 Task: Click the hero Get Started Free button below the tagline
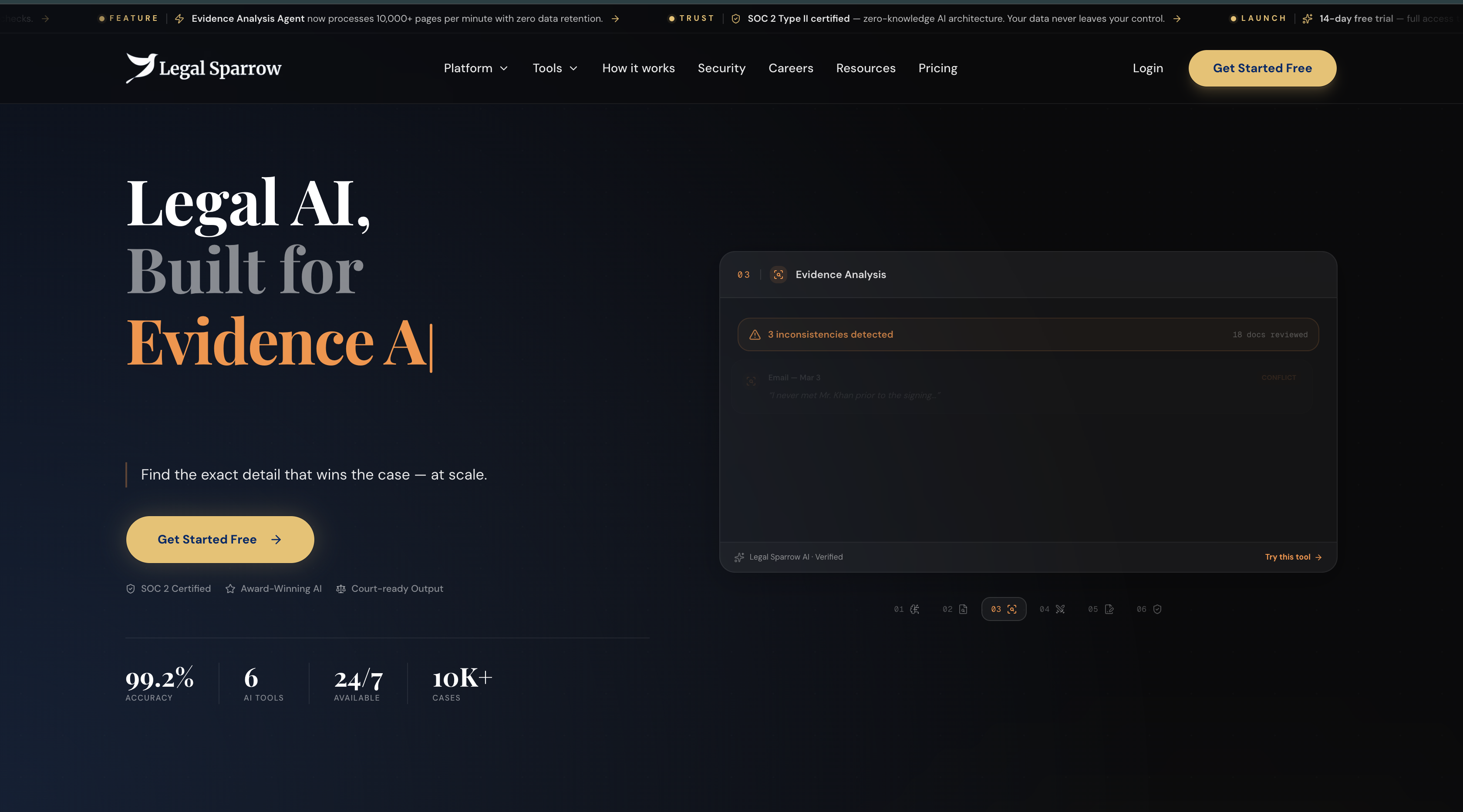click(x=220, y=540)
